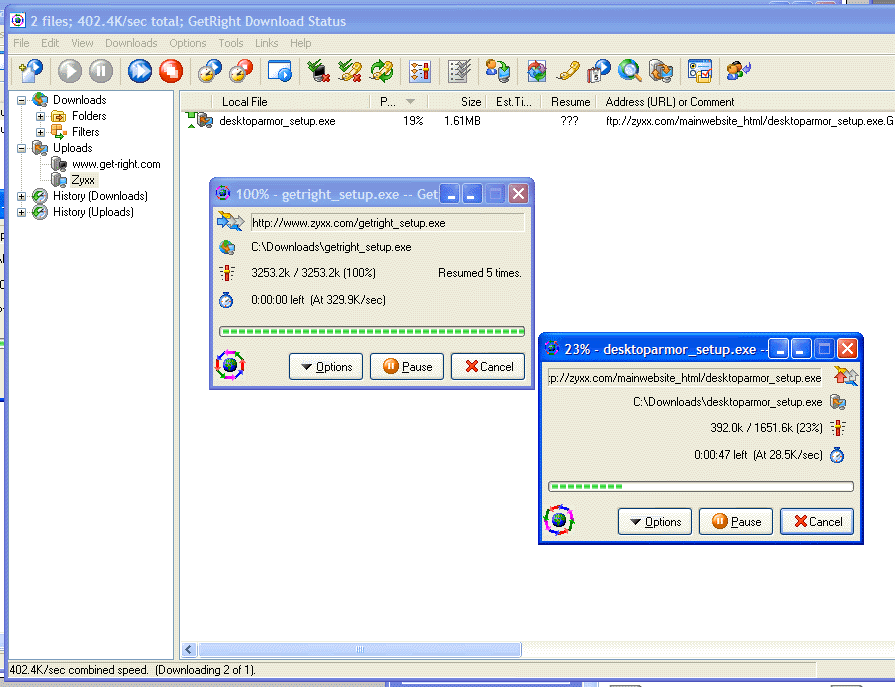Cancel the getright_setup.exe download
This screenshot has width=895, height=687.
488,366
